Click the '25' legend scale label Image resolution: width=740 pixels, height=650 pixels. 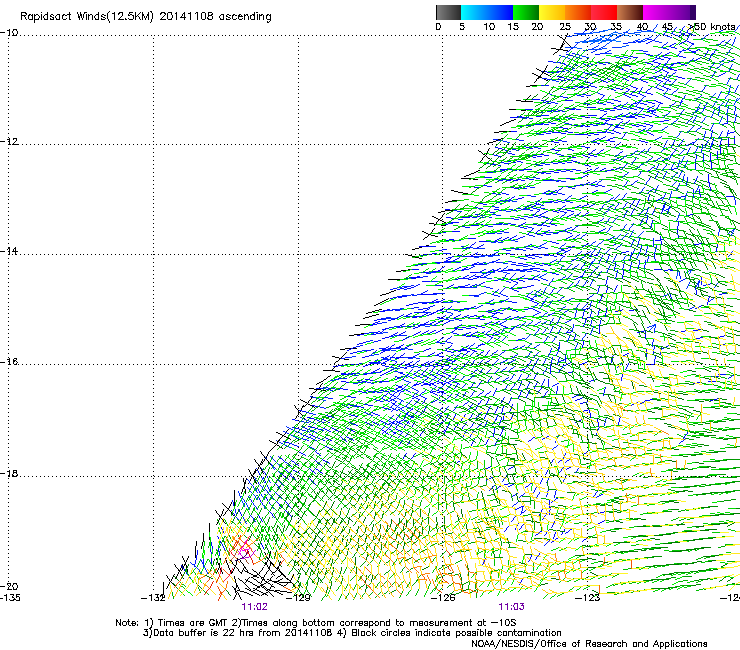[x=564, y=27]
